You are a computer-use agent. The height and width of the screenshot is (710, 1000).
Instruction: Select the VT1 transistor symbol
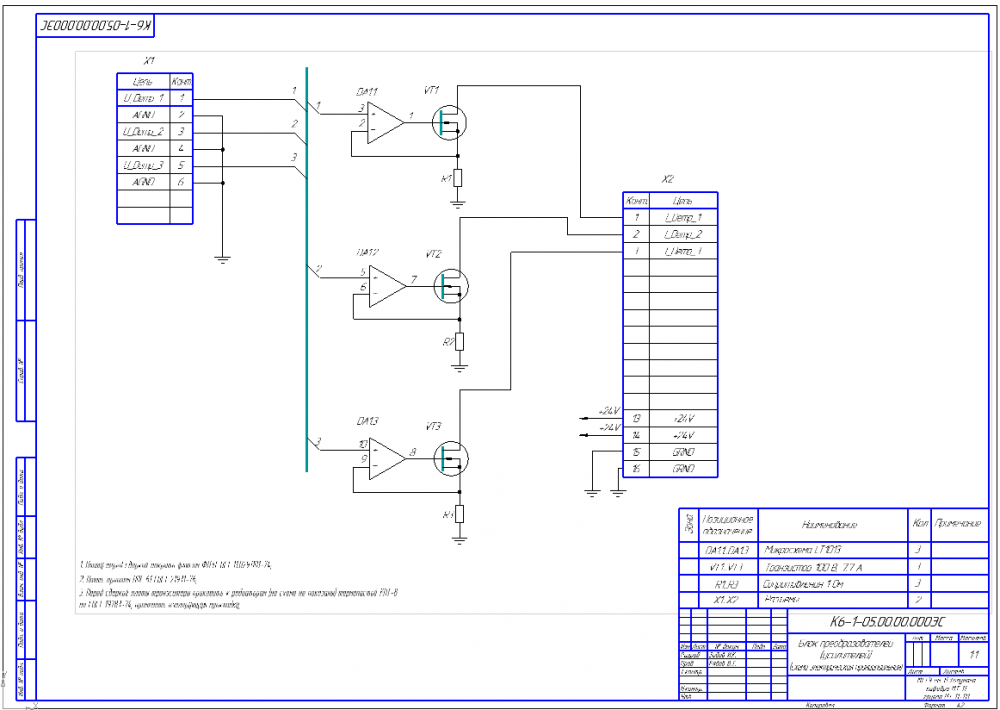(451, 123)
